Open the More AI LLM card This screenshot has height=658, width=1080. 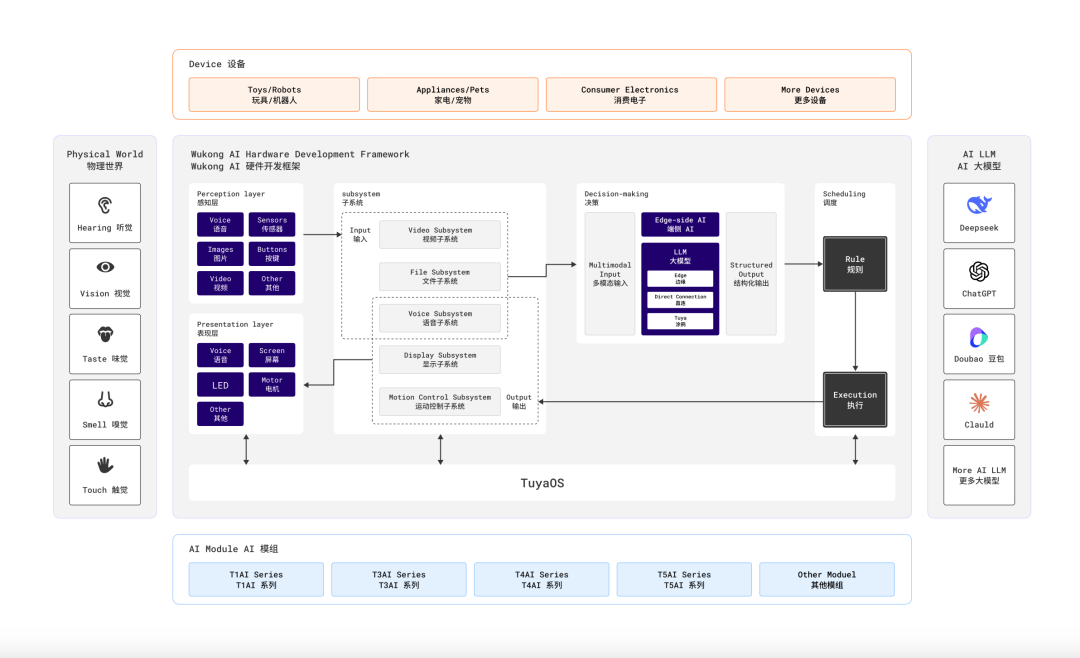click(x=979, y=475)
